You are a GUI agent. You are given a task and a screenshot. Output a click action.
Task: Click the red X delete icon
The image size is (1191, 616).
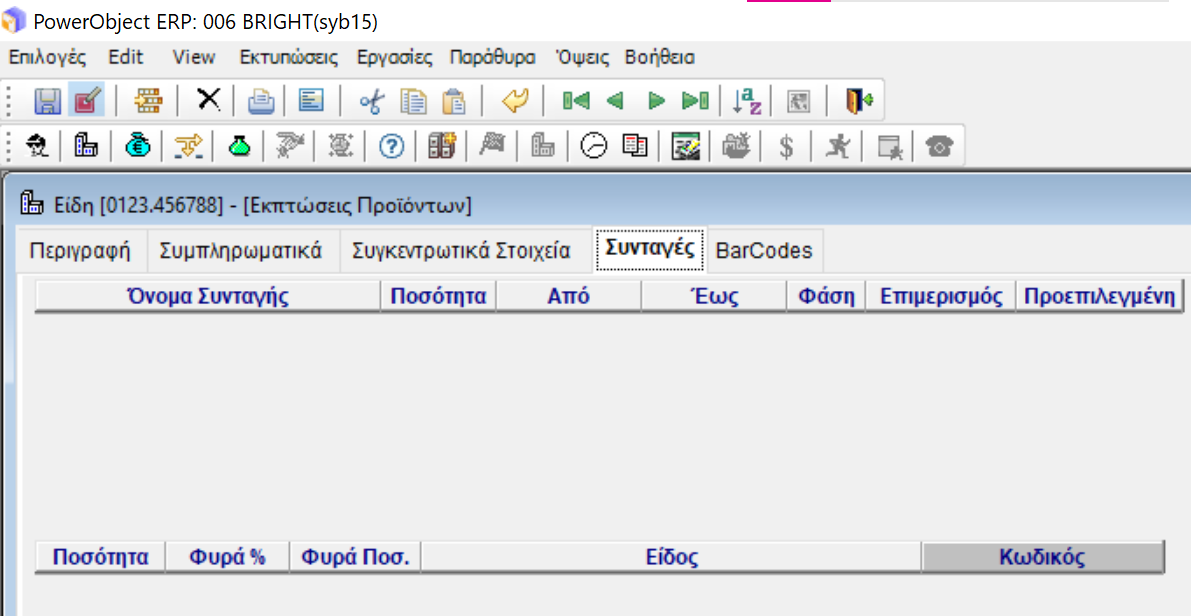(208, 100)
